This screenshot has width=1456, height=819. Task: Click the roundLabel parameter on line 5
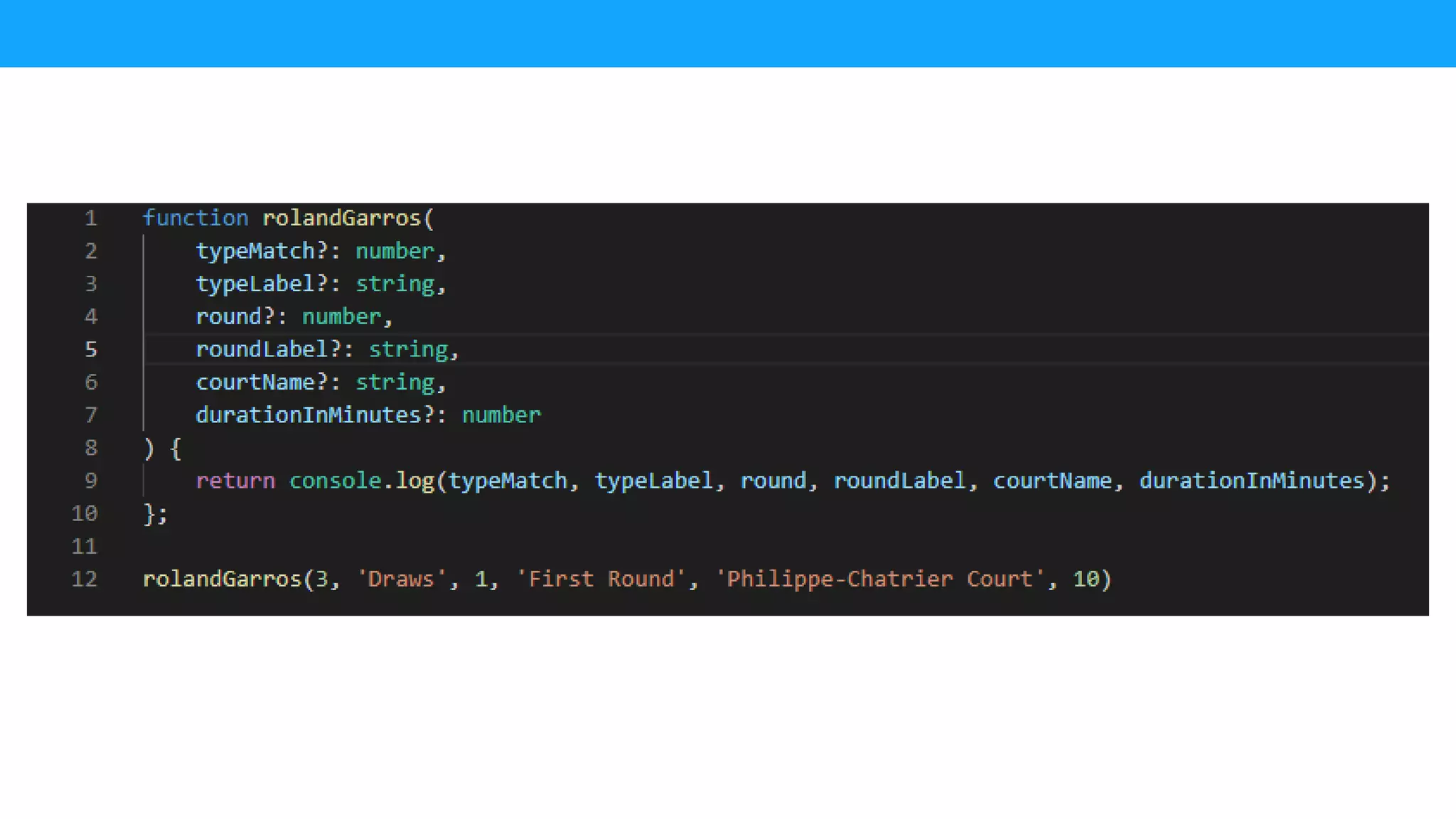[x=262, y=350]
